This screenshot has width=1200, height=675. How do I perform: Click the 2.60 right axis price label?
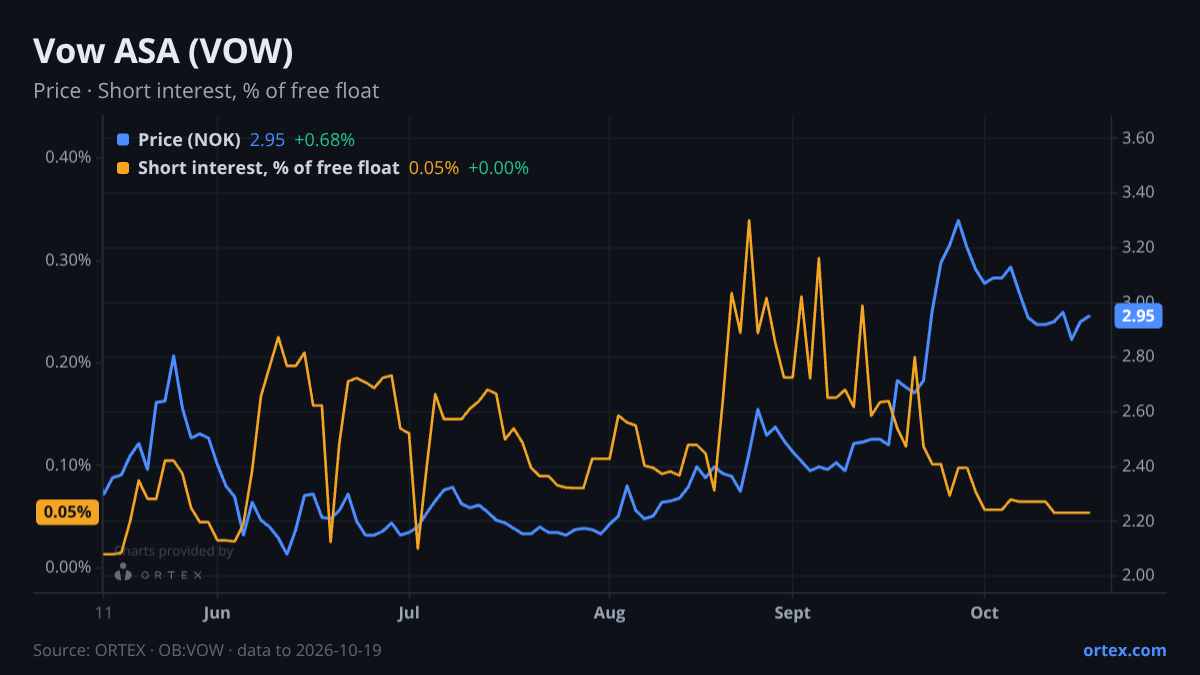[x=1139, y=411]
